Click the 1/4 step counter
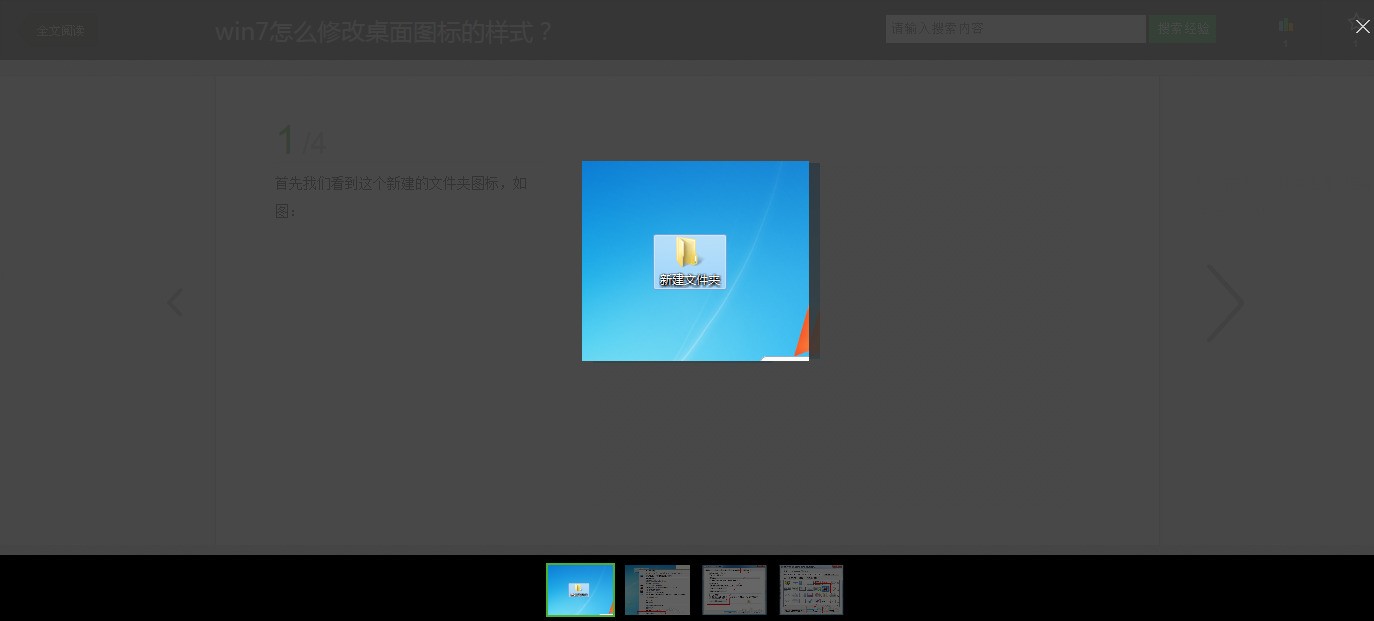The image size is (1374, 621). click(300, 141)
